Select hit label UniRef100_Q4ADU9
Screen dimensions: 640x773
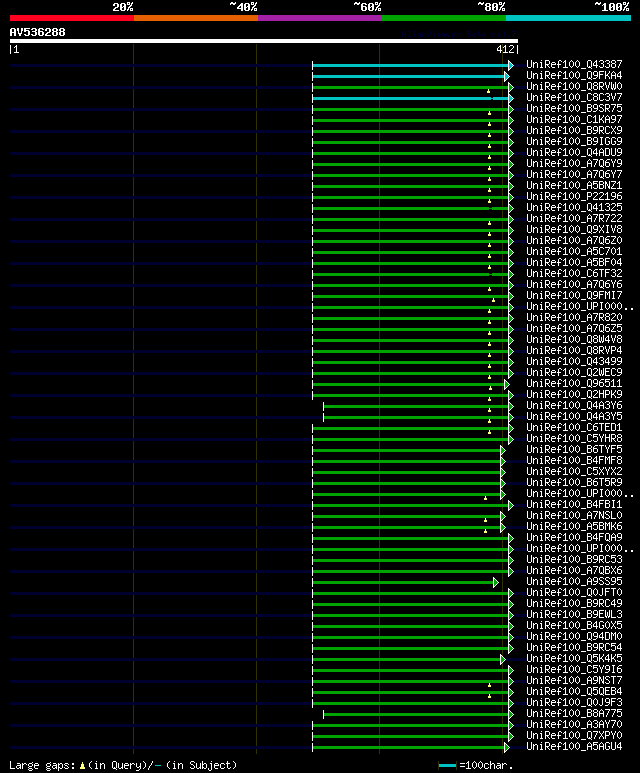pos(574,152)
